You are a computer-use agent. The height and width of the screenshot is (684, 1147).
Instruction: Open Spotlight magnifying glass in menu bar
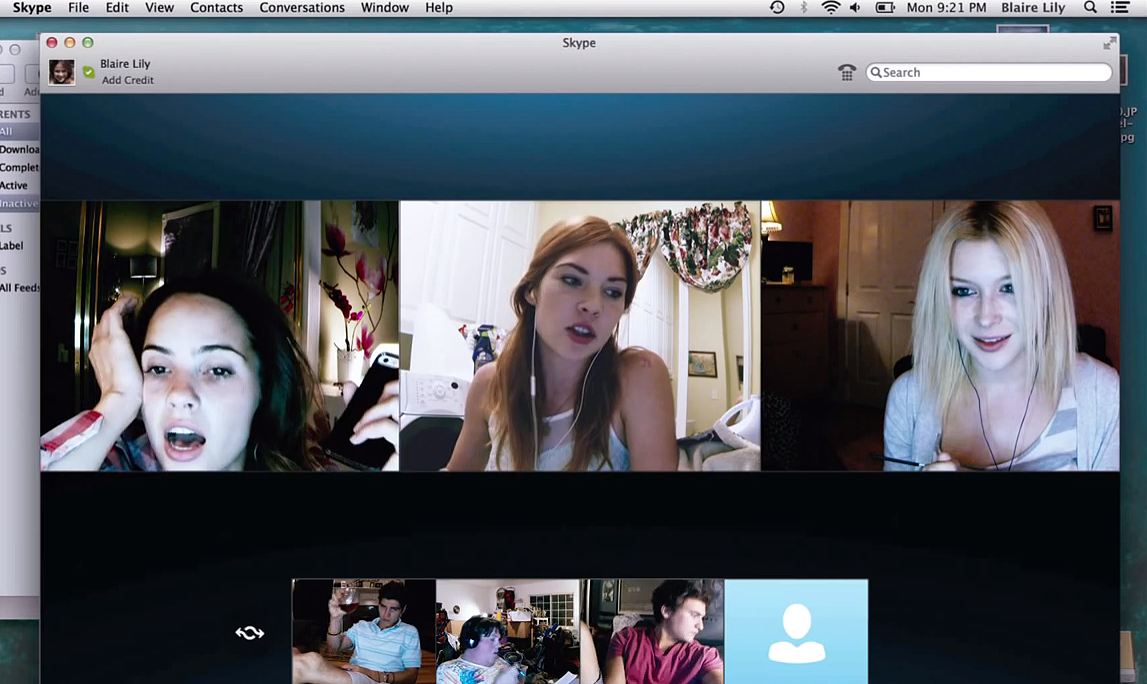[x=1090, y=8]
